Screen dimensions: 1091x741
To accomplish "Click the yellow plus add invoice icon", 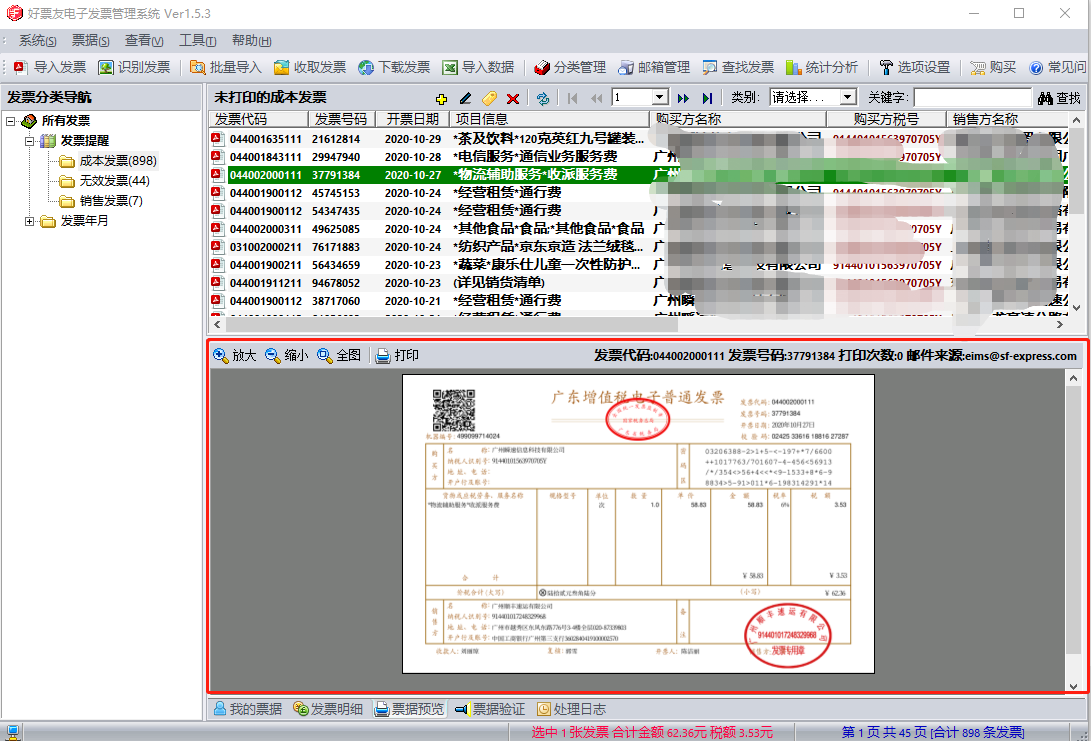I will (442, 98).
